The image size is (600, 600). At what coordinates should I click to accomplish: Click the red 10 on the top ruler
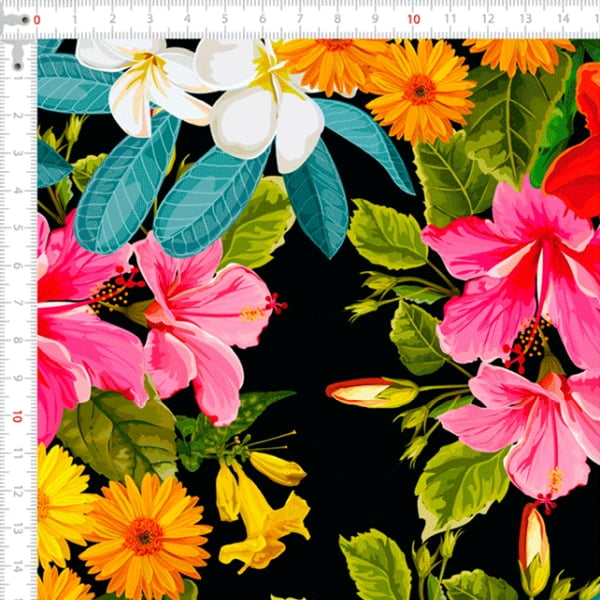pyautogui.click(x=414, y=19)
